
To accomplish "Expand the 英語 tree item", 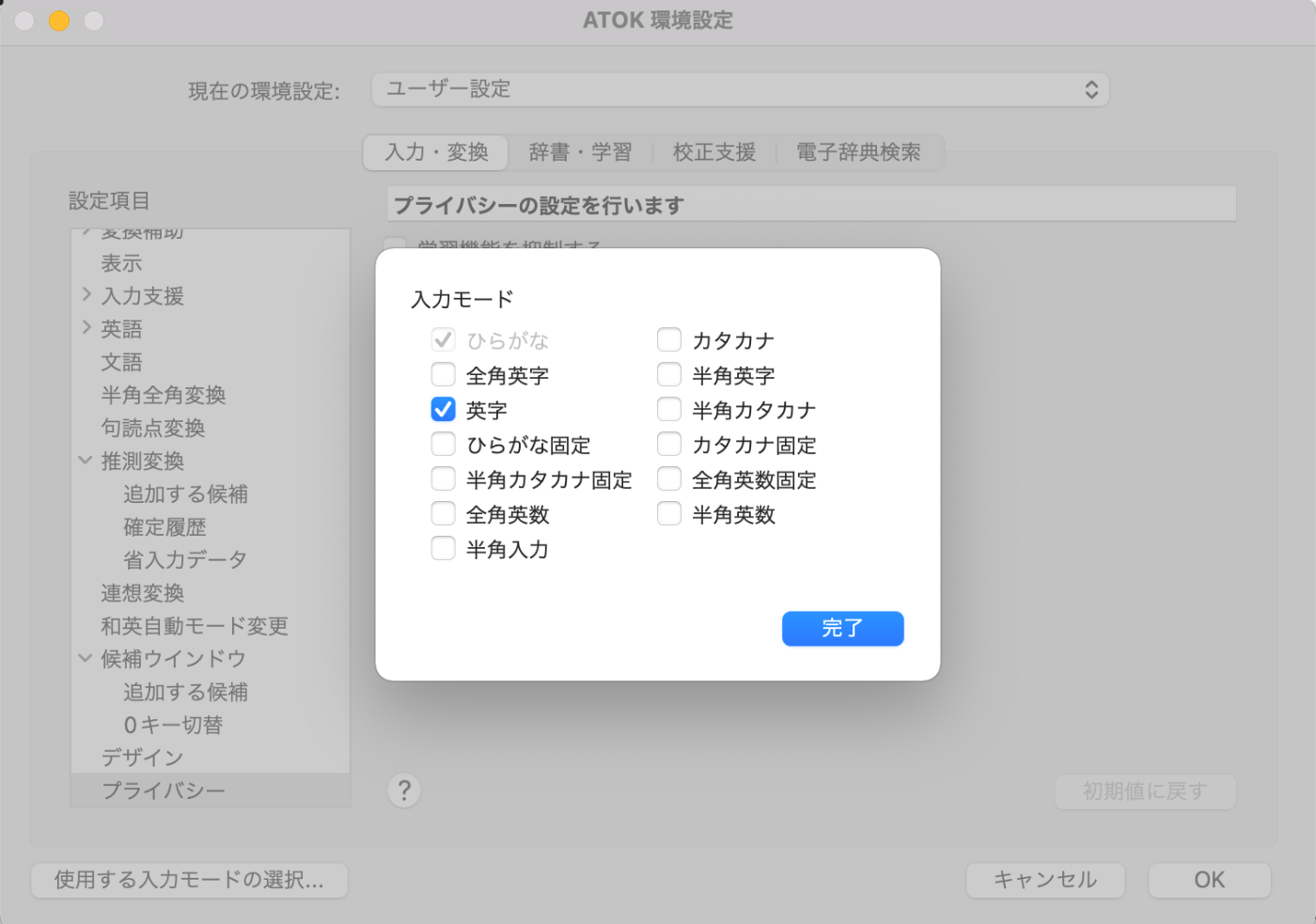I will [86, 328].
